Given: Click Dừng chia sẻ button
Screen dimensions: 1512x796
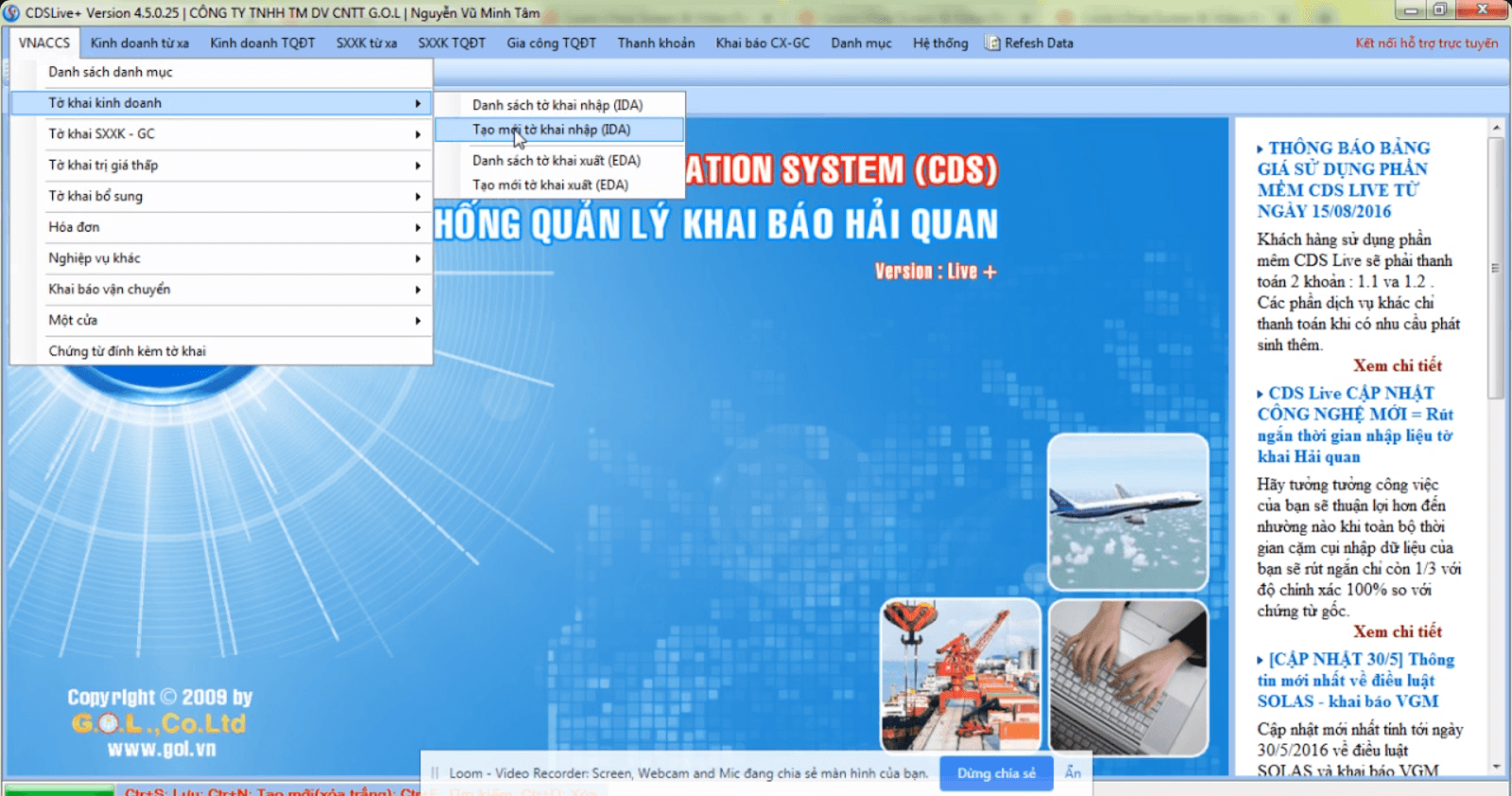Looking at the screenshot, I should coord(996,773).
